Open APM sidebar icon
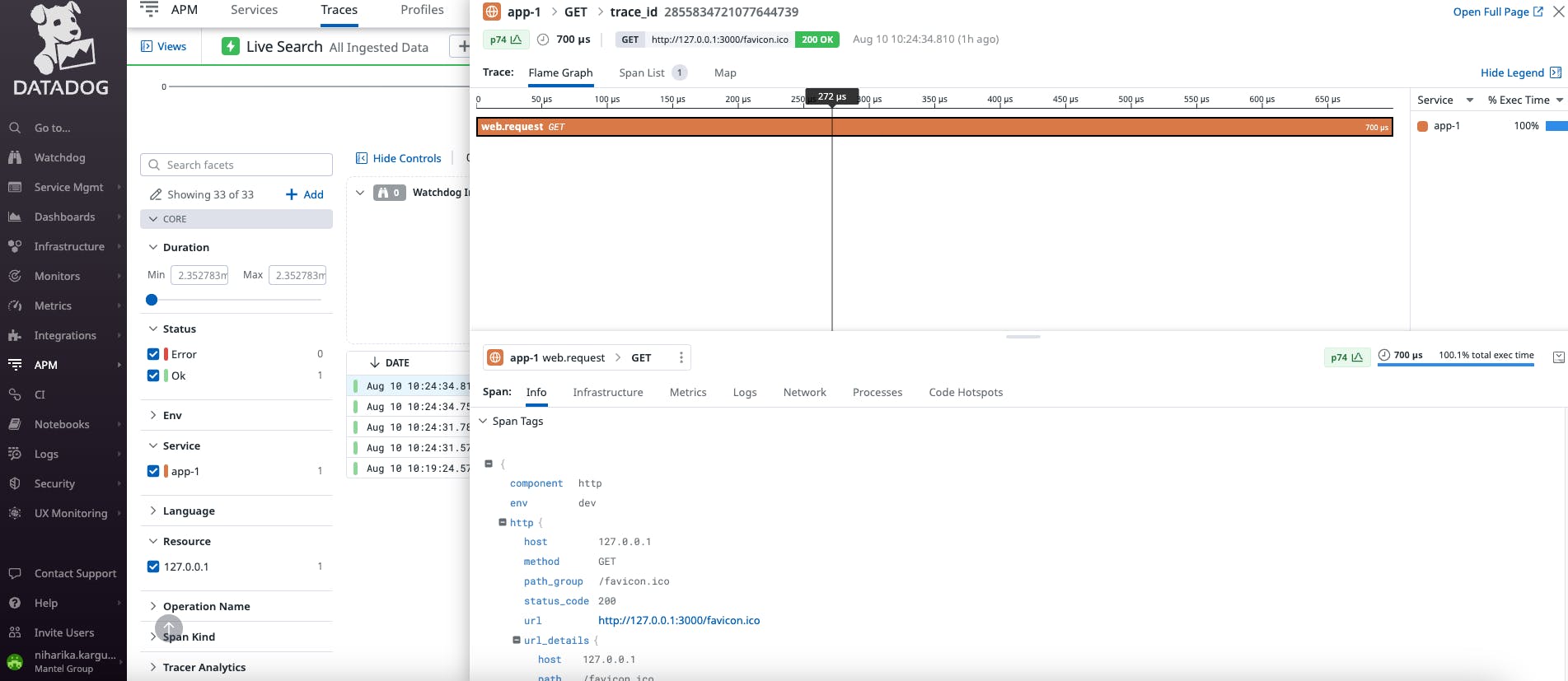Viewport: 1568px width, 681px height. coord(15,365)
